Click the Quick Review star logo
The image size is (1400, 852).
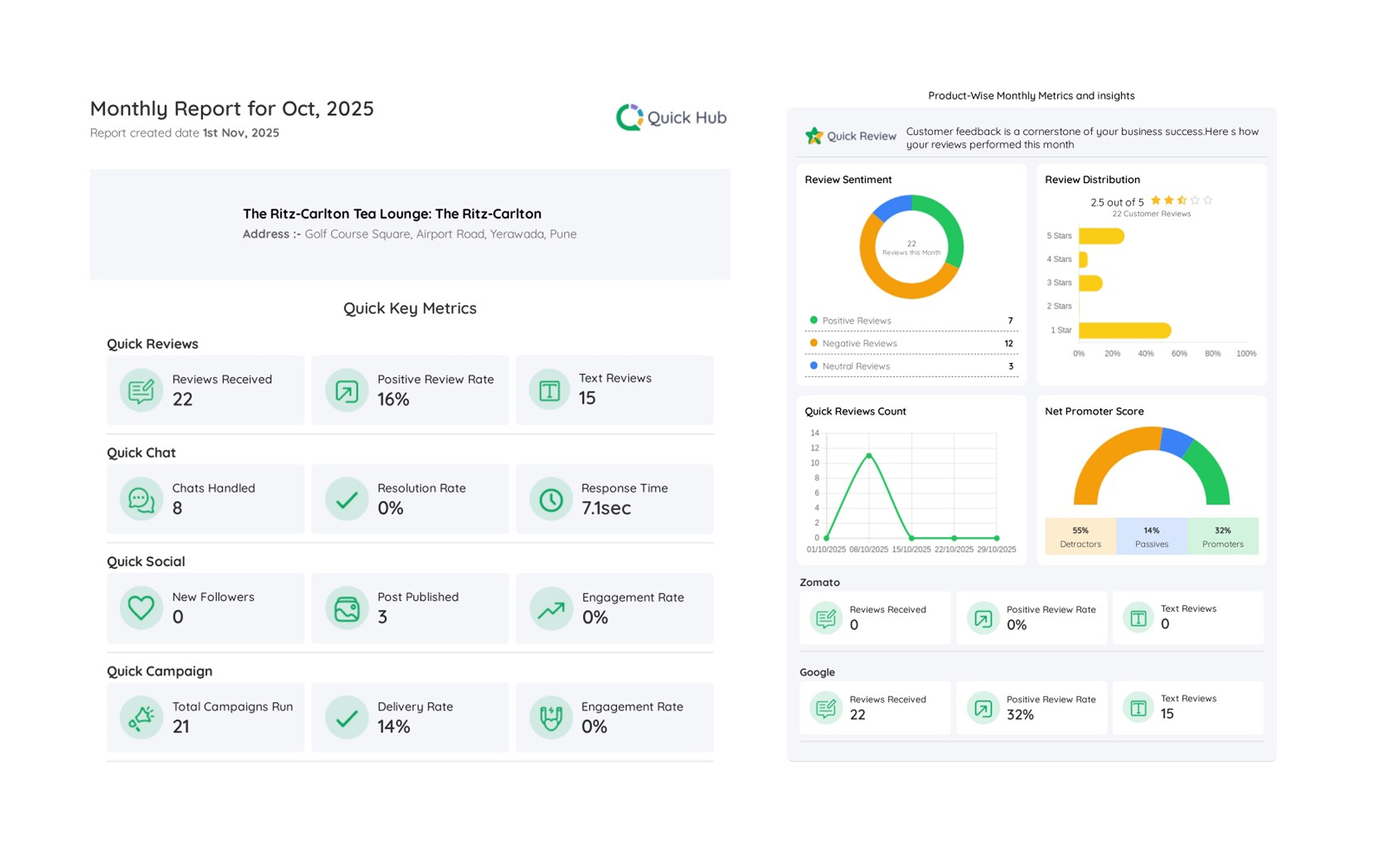click(x=814, y=136)
